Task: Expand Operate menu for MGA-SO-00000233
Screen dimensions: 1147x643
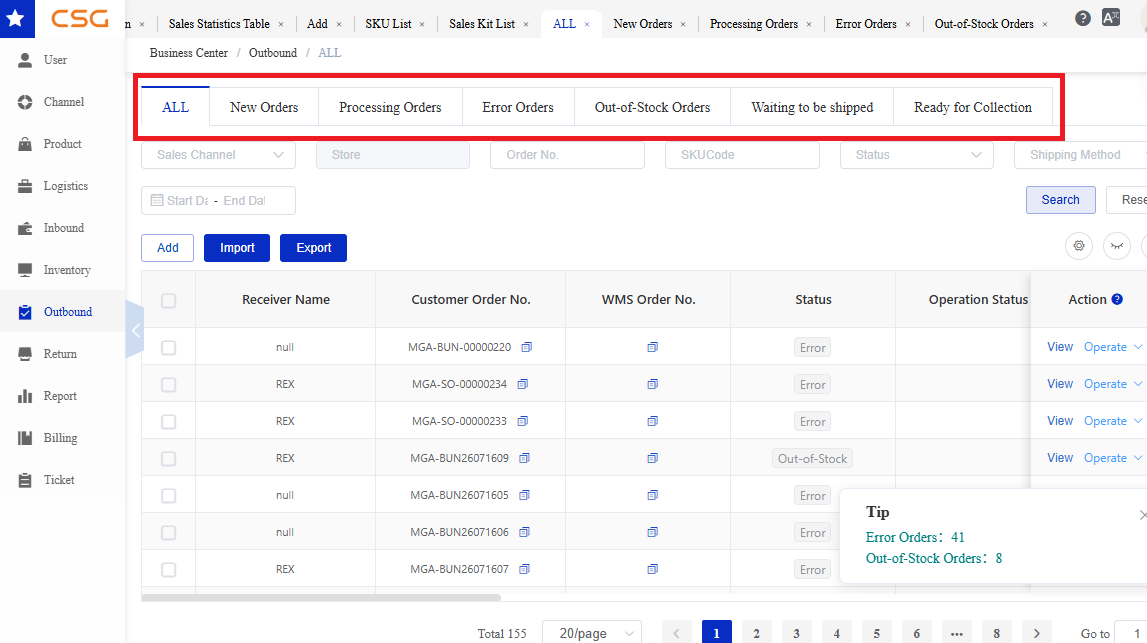Action: coord(1113,421)
